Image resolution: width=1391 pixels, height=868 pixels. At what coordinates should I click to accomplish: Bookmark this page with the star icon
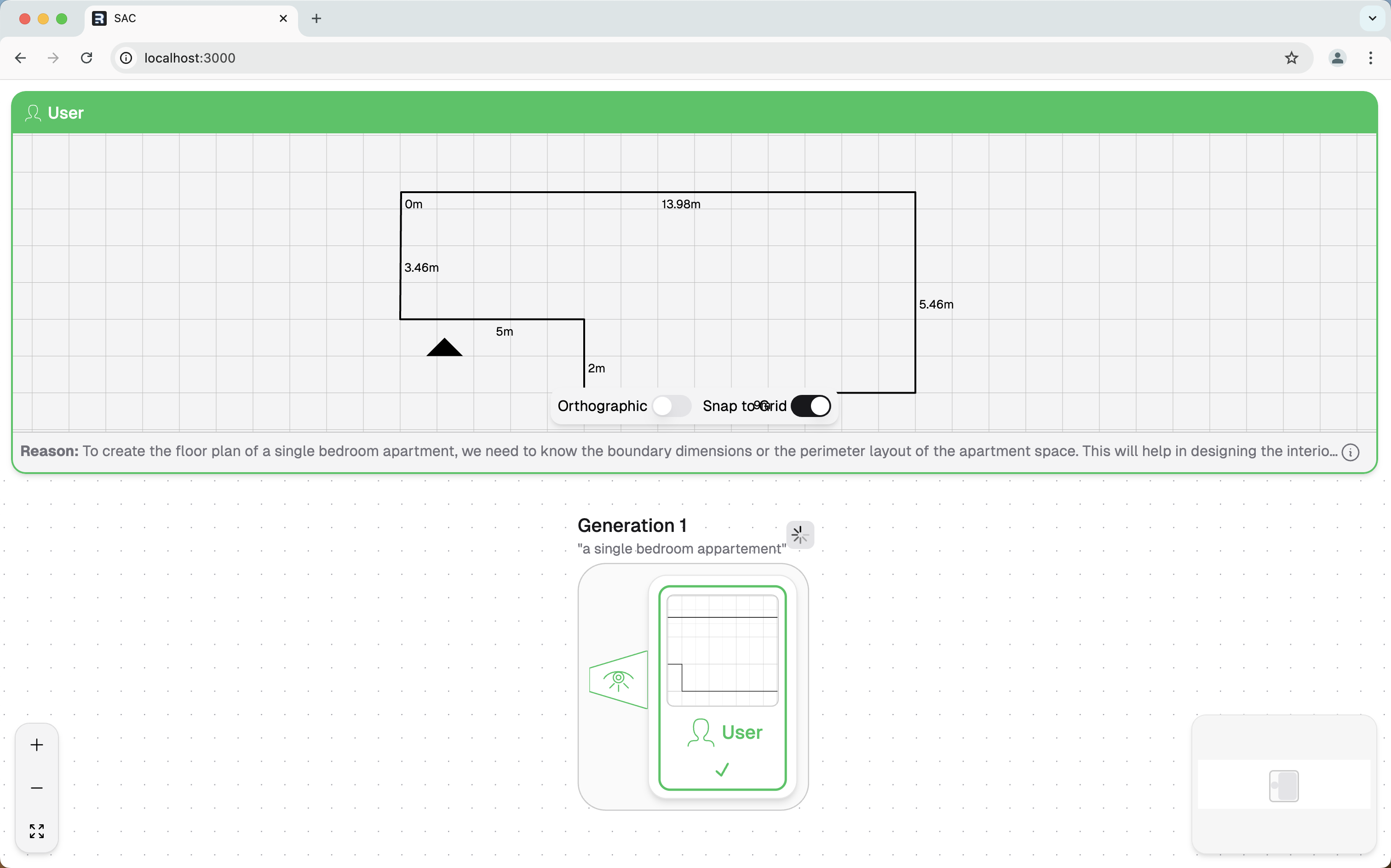tap(1291, 58)
